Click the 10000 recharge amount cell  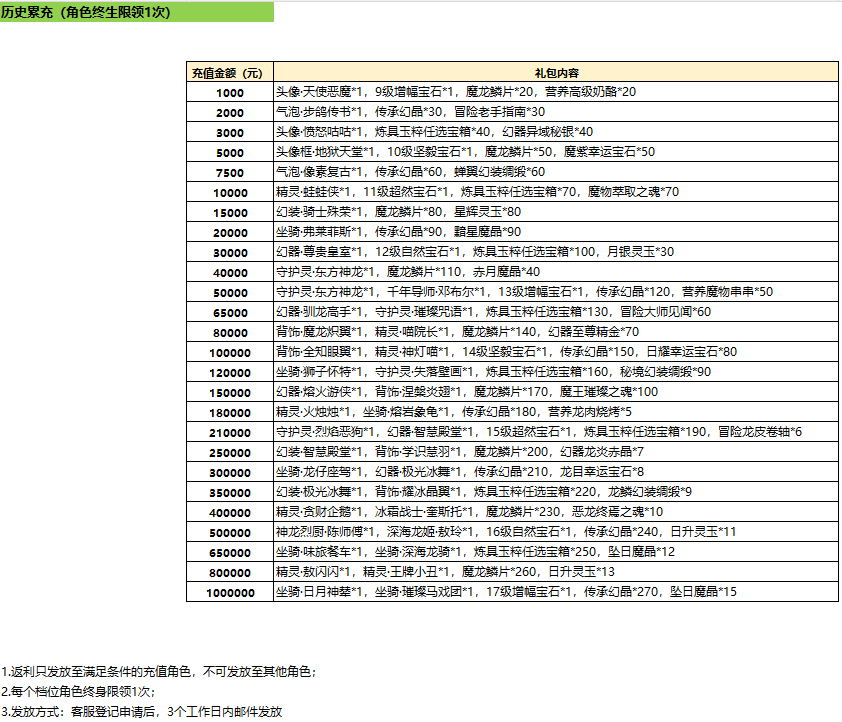229,192
